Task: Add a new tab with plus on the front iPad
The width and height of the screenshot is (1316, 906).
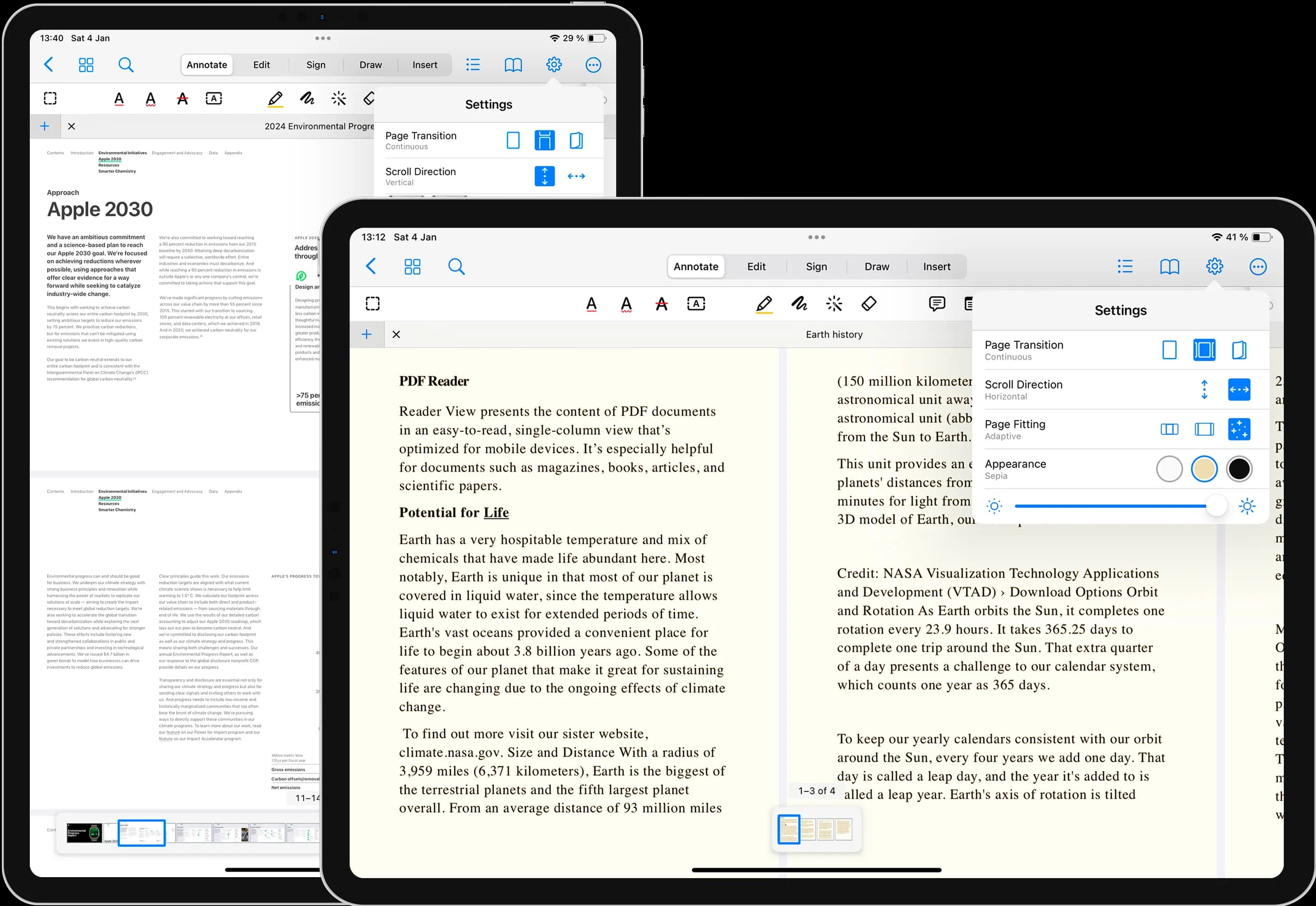Action: point(366,334)
